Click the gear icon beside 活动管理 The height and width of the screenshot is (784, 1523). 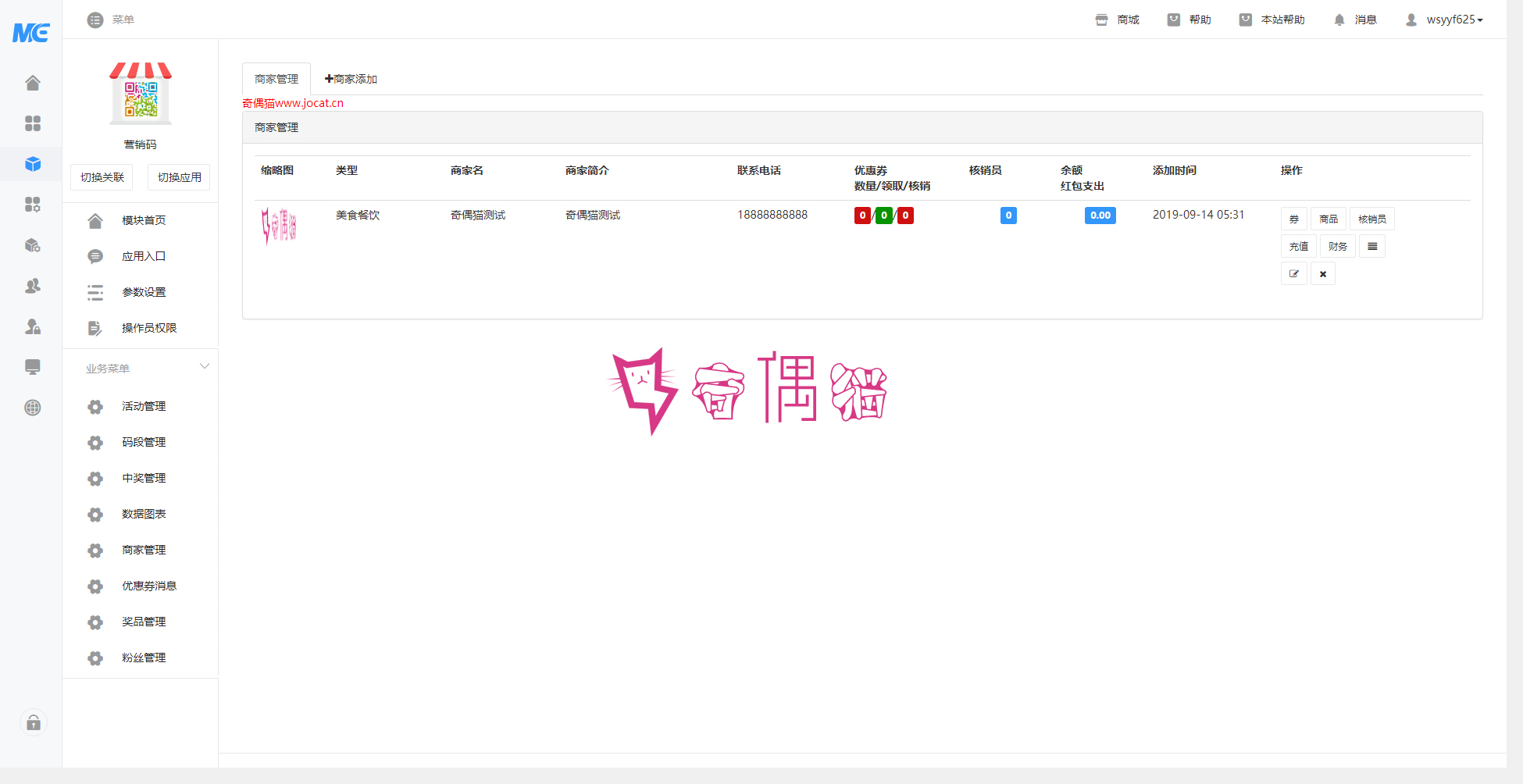tap(95, 407)
